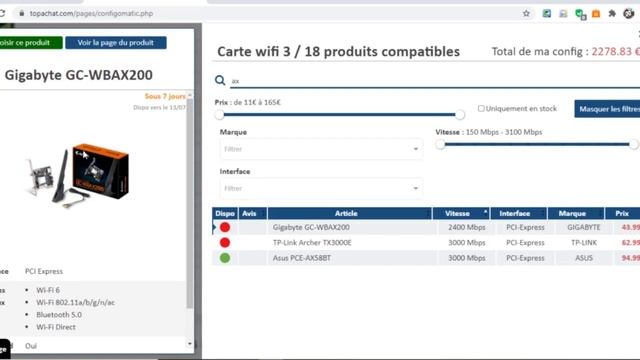The height and width of the screenshot is (360, 640).
Task: Click the red availability dot for Gigabyte GC-WBAX200
Action: coord(225,227)
